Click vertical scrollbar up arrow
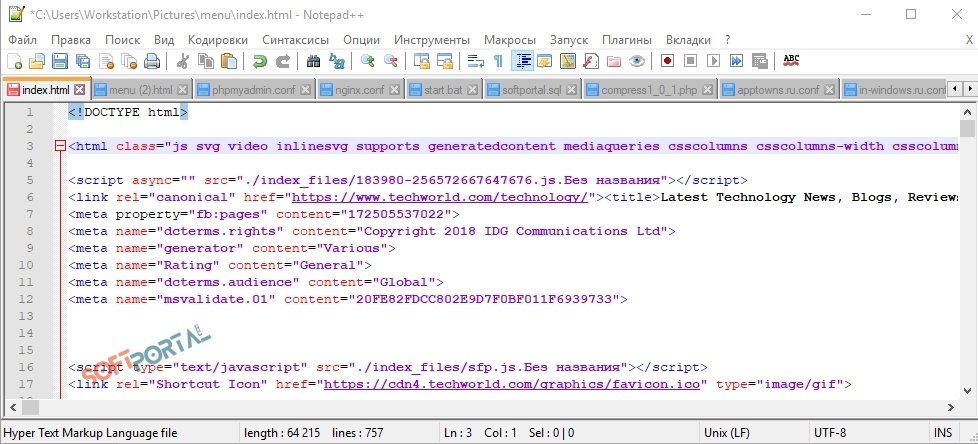Screen dimensions: 978x444 coord(967,112)
